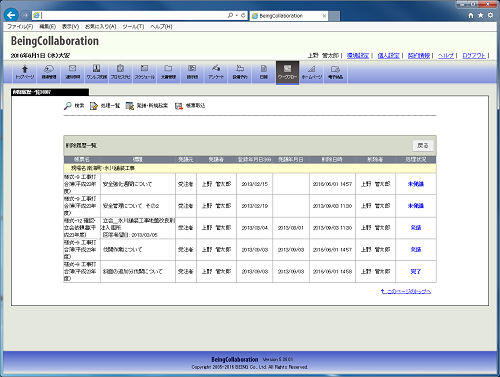Open the ワンレス対応 navigation icon
This screenshot has height=377, width=500.
click(96, 68)
